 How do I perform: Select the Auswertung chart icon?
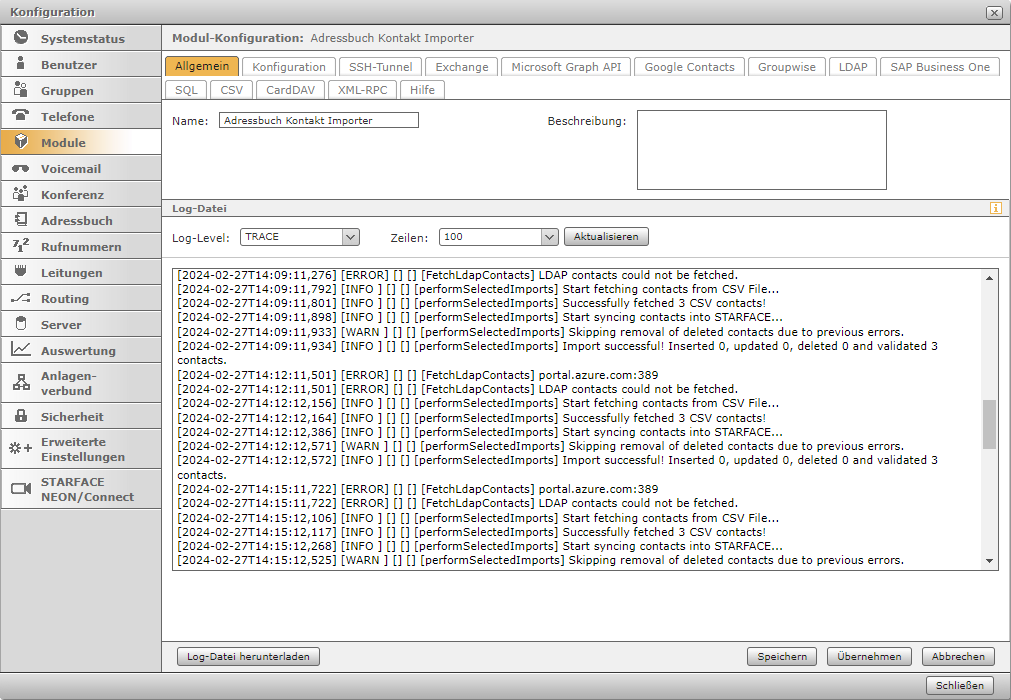tap(21, 350)
